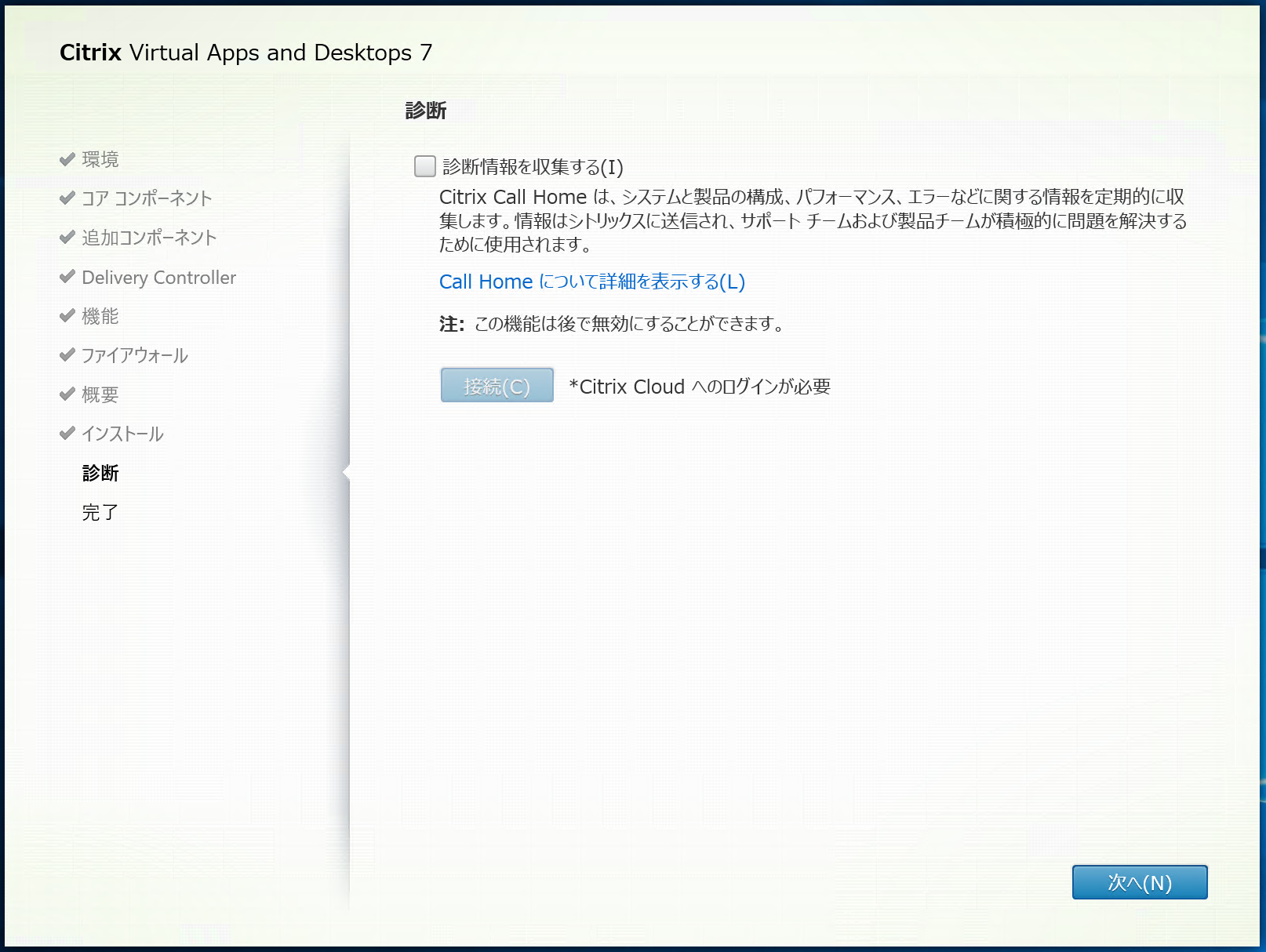Viewport: 1266px width, 952px height.
Task: Click the 次へ(N) button
Action: 1139,882
